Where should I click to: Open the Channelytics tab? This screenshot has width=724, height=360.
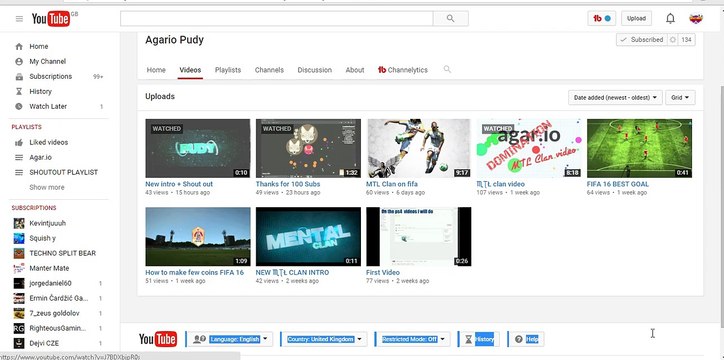(x=403, y=70)
